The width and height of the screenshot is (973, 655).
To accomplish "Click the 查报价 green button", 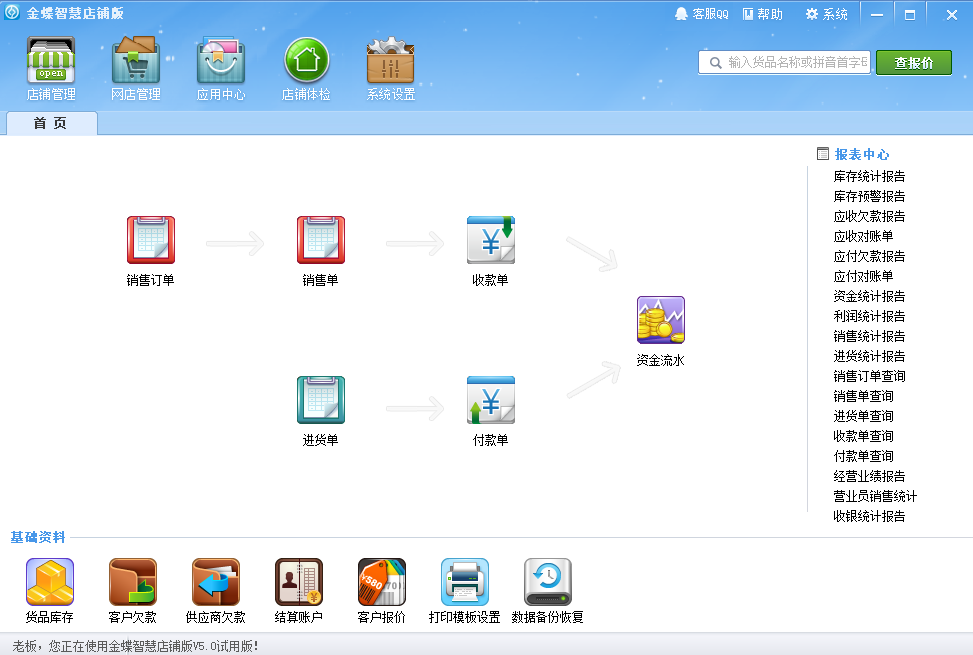I will [913, 63].
